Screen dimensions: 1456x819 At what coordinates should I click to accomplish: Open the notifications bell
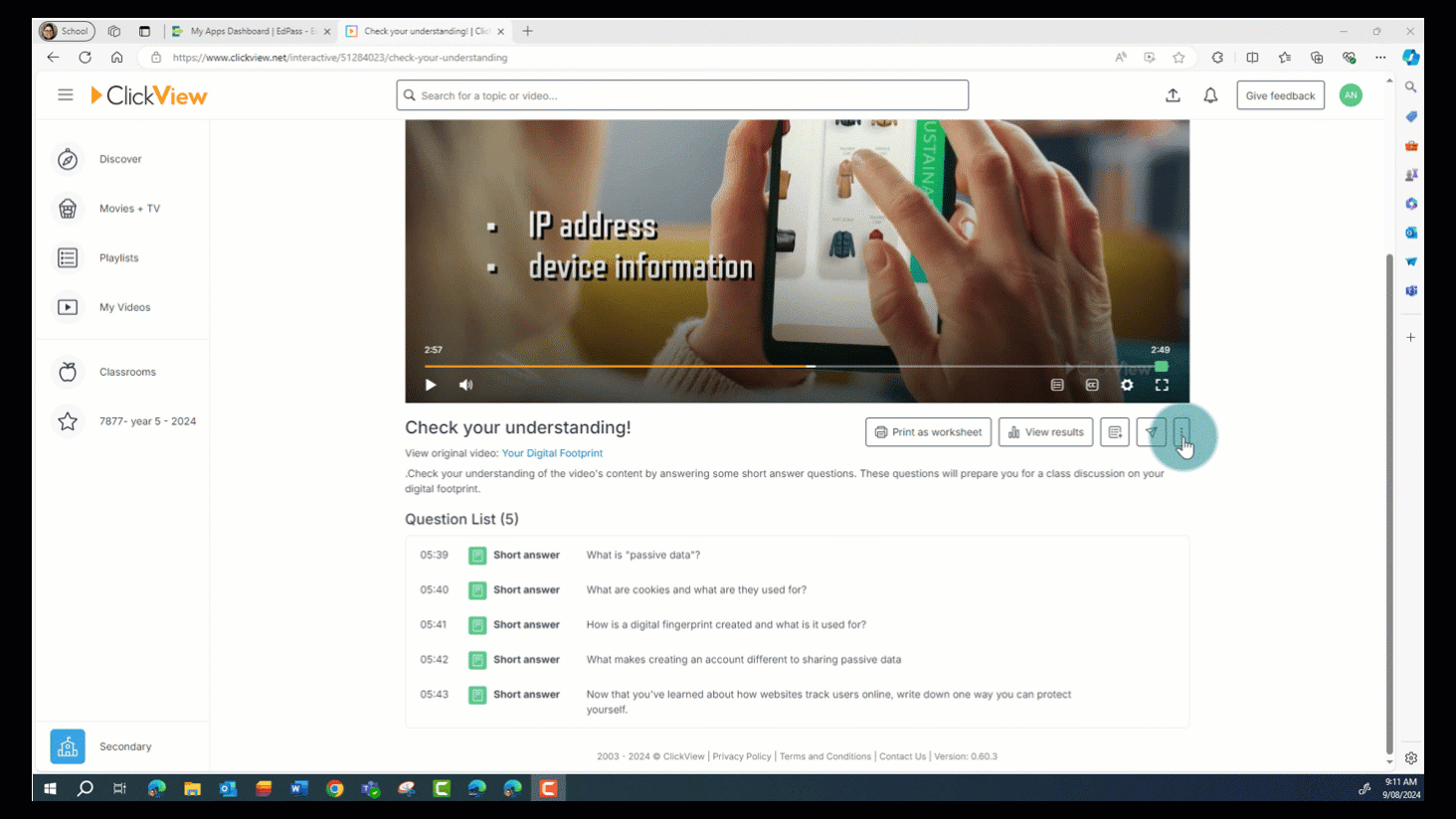pyautogui.click(x=1210, y=95)
